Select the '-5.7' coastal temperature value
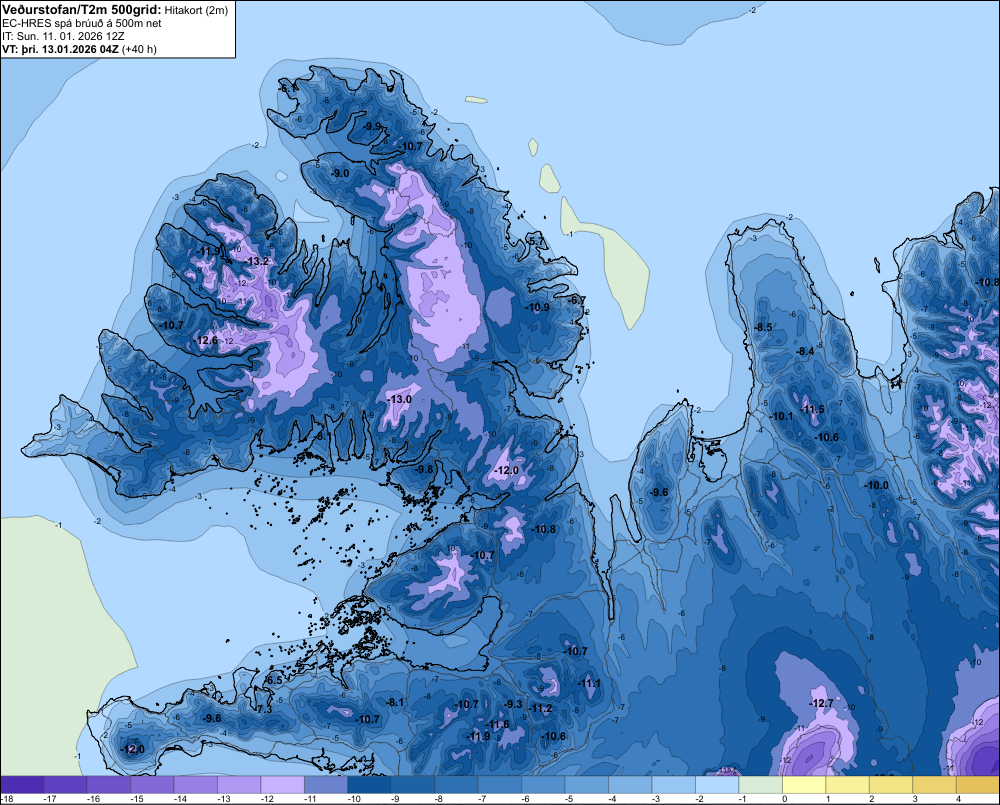Viewport: 1000px width, 805px height. tap(536, 241)
